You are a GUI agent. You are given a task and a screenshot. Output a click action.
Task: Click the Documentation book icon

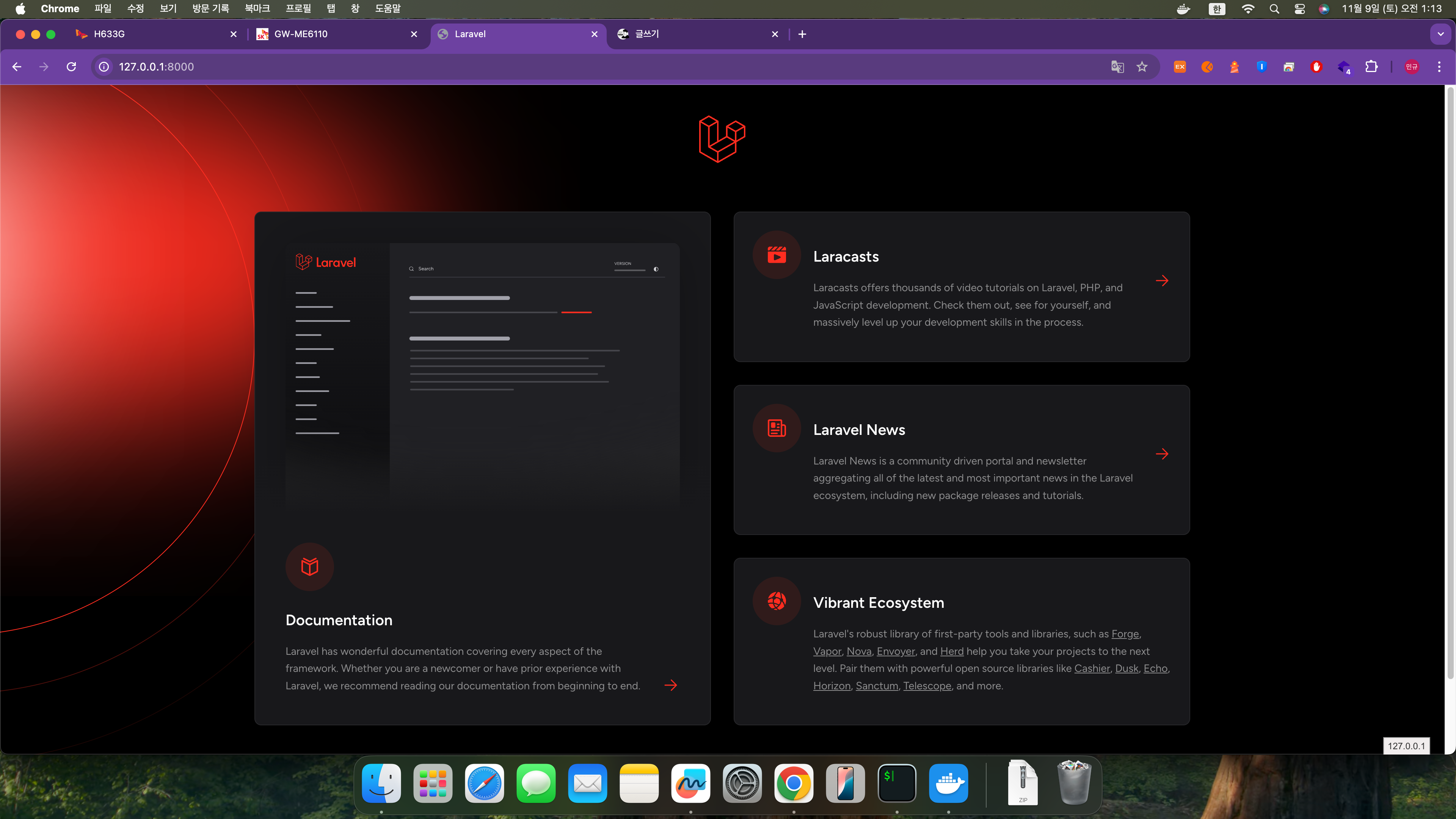(x=309, y=566)
